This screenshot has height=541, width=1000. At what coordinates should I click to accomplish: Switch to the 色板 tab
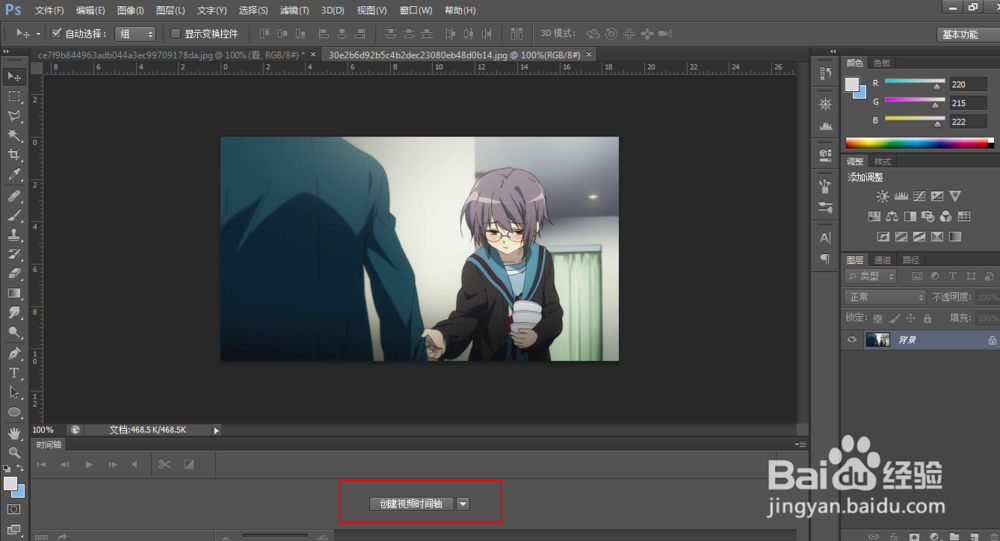tap(882, 63)
